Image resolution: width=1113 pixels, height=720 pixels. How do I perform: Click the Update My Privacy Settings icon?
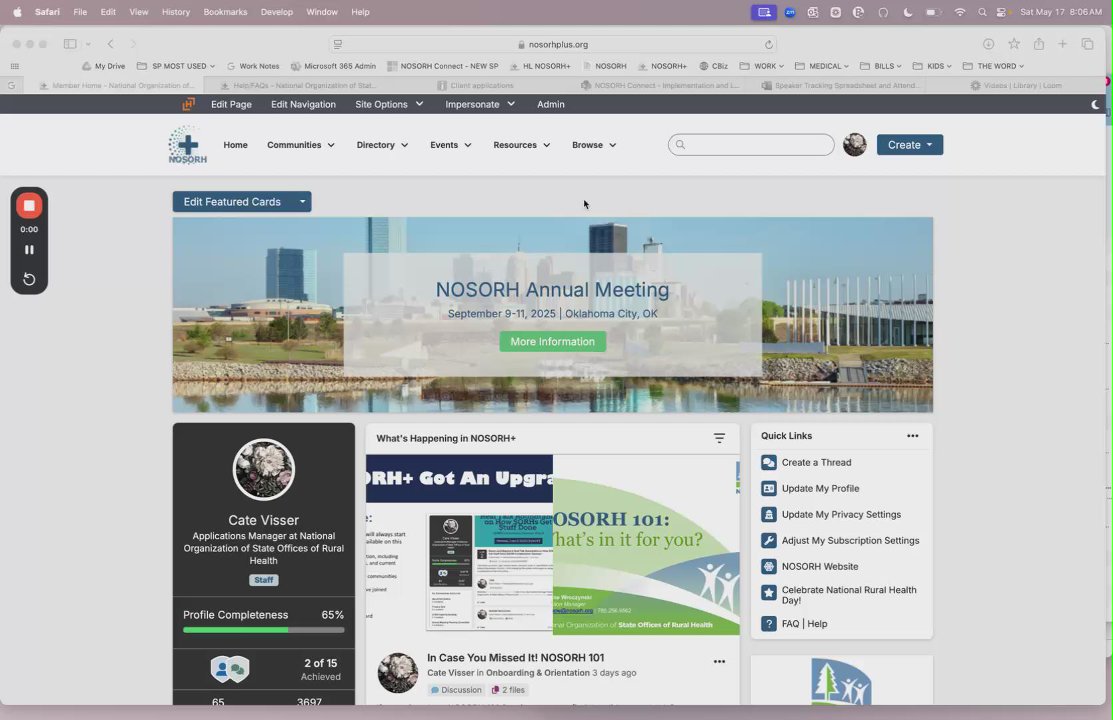(x=769, y=514)
